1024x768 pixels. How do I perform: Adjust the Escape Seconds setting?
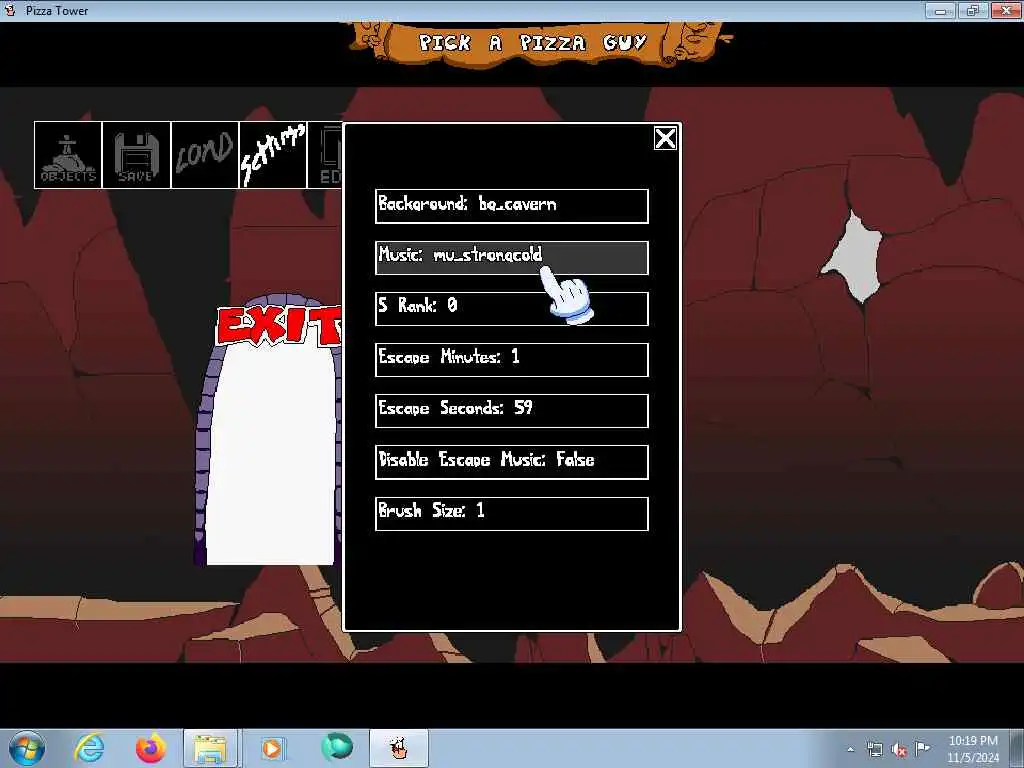[x=511, y=411]
